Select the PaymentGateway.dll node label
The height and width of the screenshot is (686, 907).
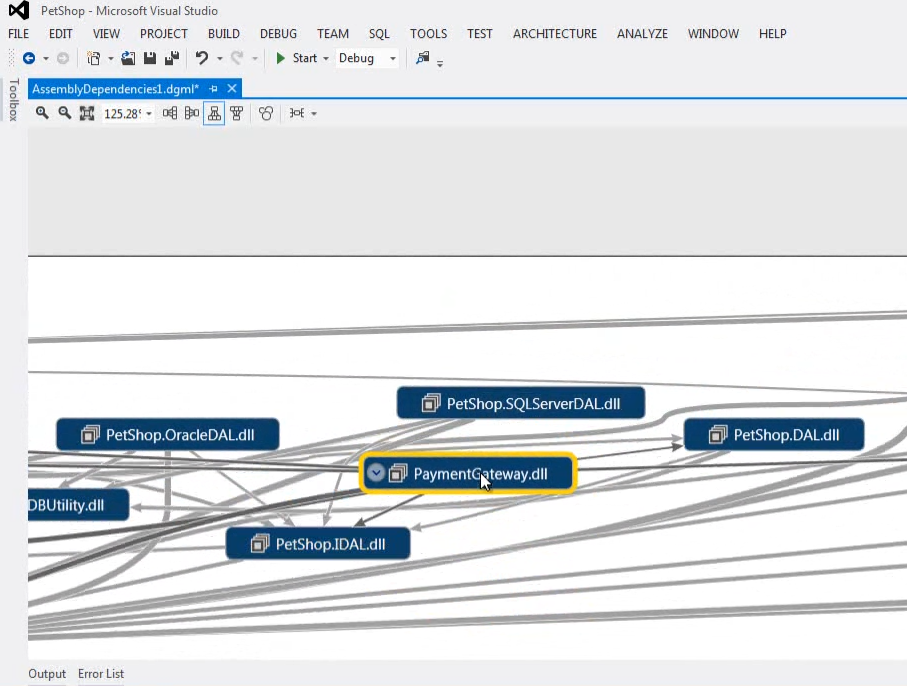coord(480,474)
